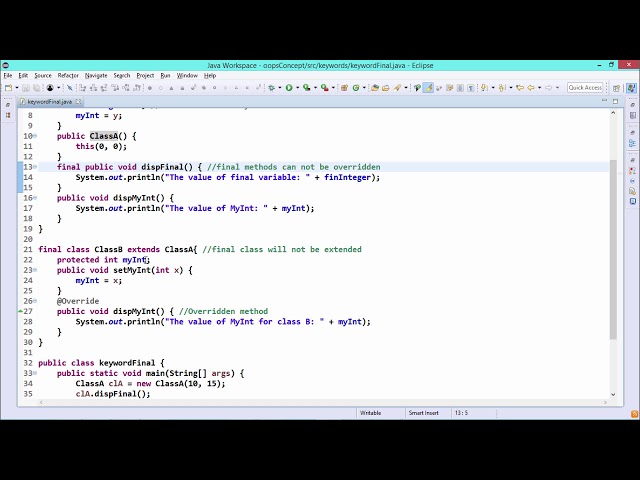
Task: Open the Help menu
Action: point(210,76)
